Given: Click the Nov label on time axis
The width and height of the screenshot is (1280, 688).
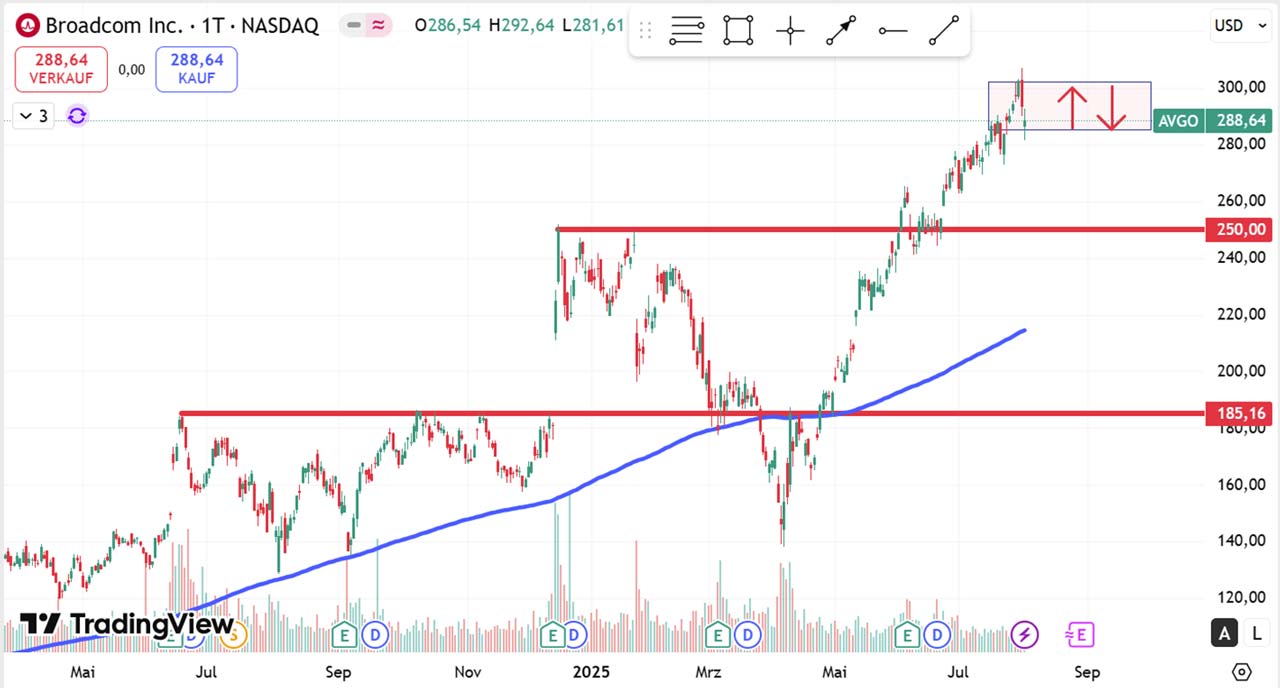Looking at the screenshot, I should (x=468, y=672).
